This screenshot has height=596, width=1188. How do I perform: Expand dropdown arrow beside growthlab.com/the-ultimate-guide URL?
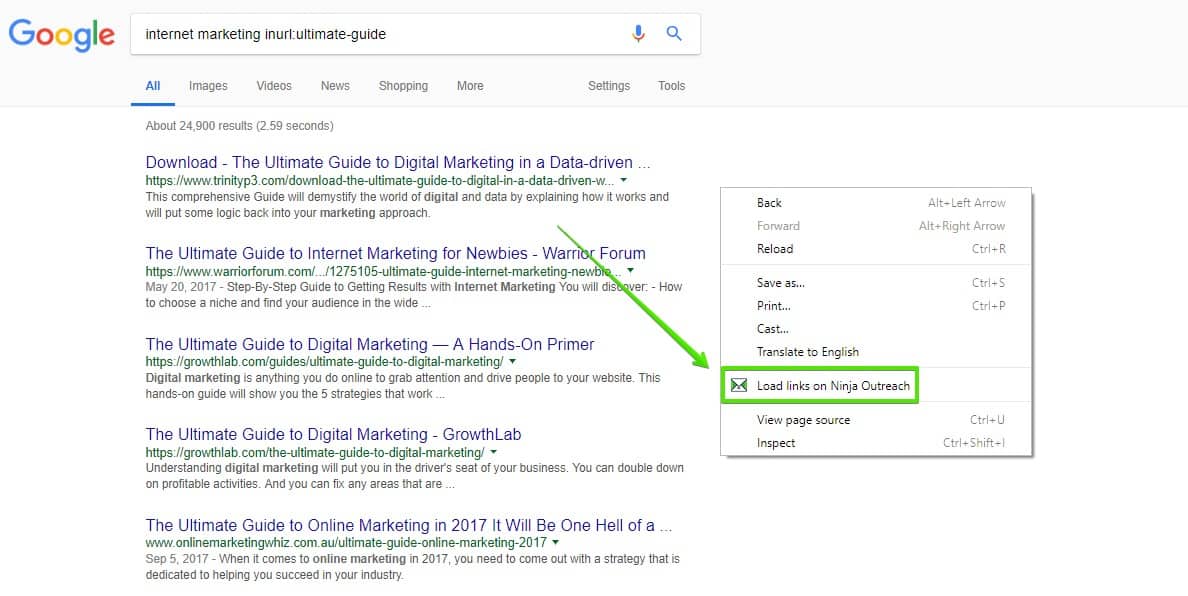tap(494, 453)
